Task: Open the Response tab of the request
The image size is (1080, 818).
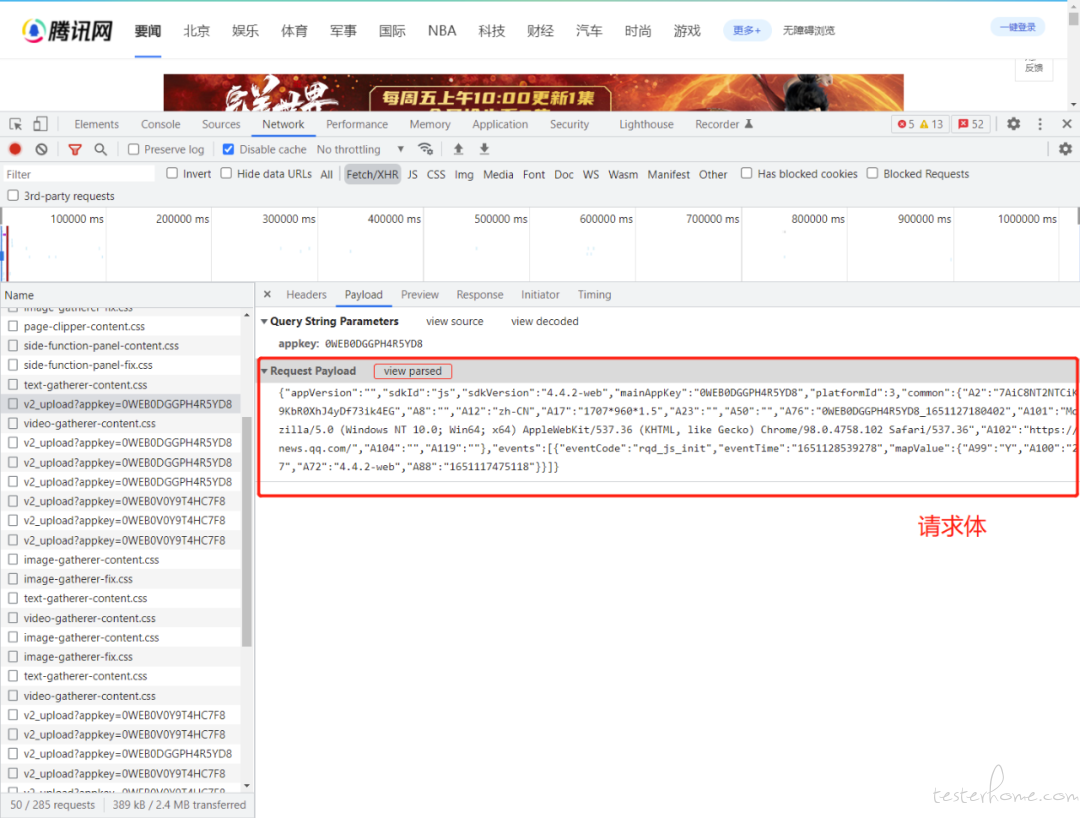Action: 479,295
